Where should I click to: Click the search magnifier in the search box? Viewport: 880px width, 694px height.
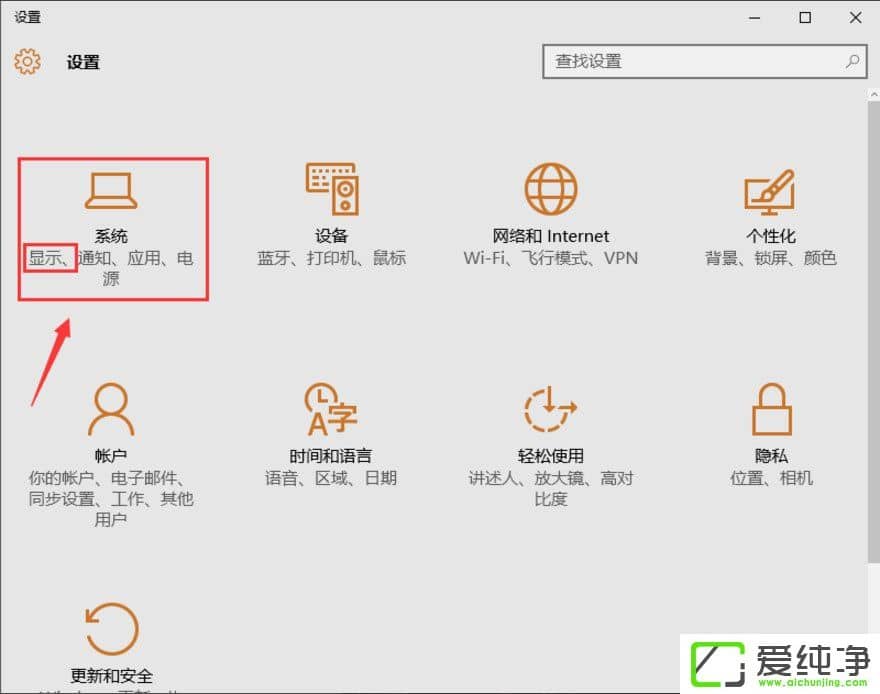(852, 61)
